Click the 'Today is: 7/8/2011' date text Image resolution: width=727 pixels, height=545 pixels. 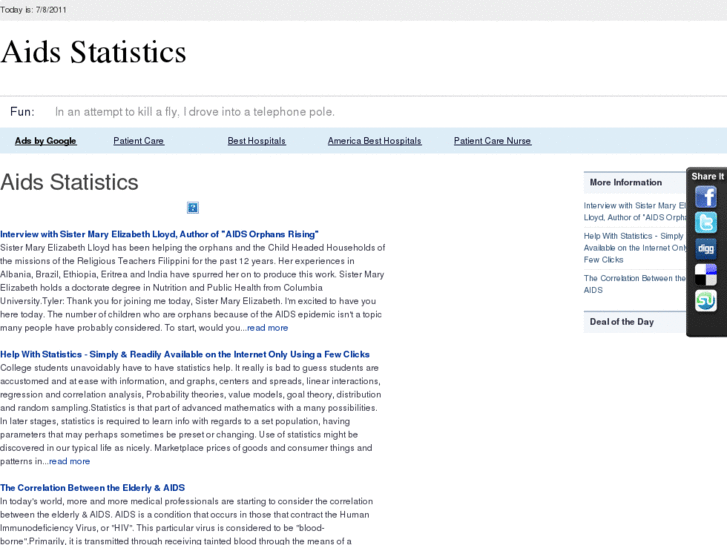pyautogui.click(x=33, y=10)
